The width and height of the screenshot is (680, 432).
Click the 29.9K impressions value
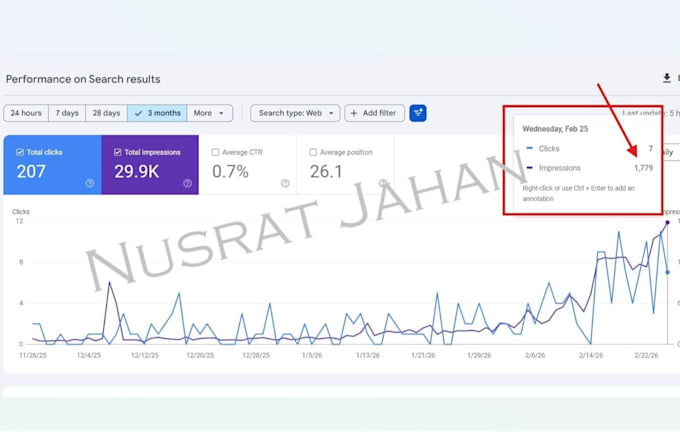(x=137, y=172)
